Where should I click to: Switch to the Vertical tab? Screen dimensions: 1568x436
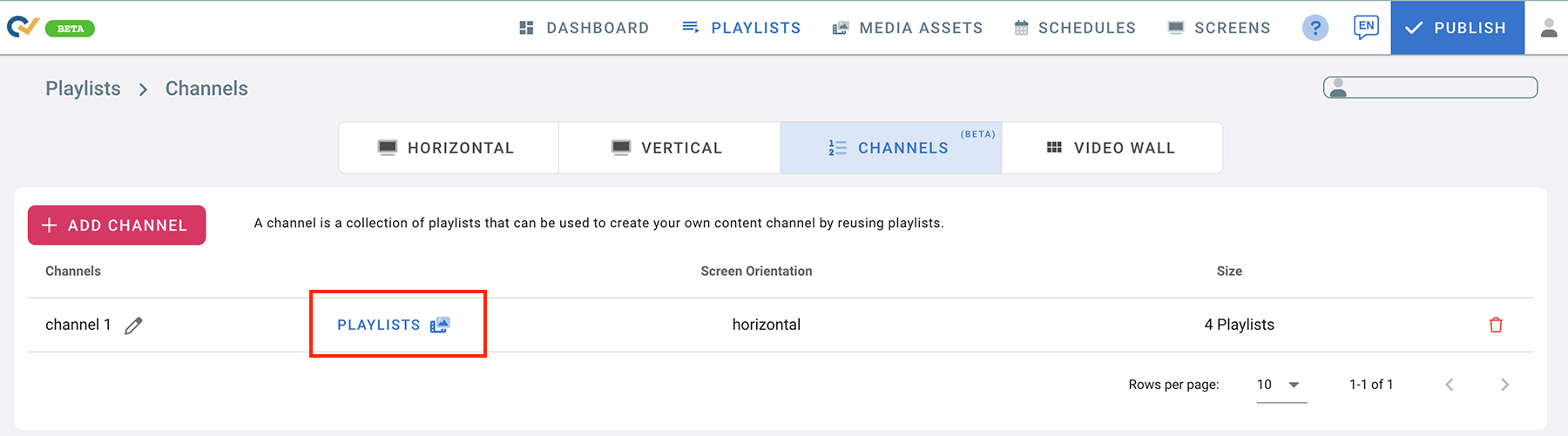click(x=668, y=148)
